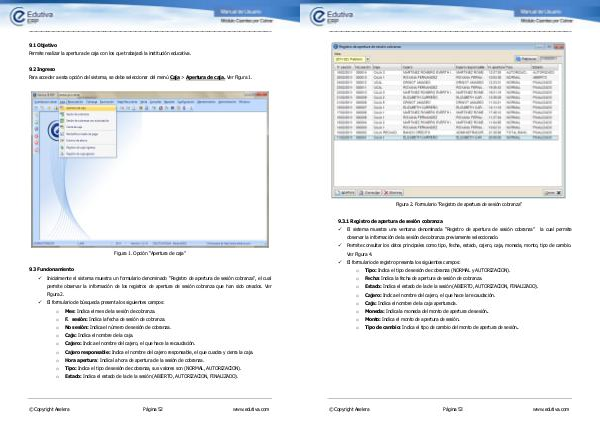This screenshot has height=424, width=600.
Task: Sort by the 'Cajero' column header
Action: [428, 67]
